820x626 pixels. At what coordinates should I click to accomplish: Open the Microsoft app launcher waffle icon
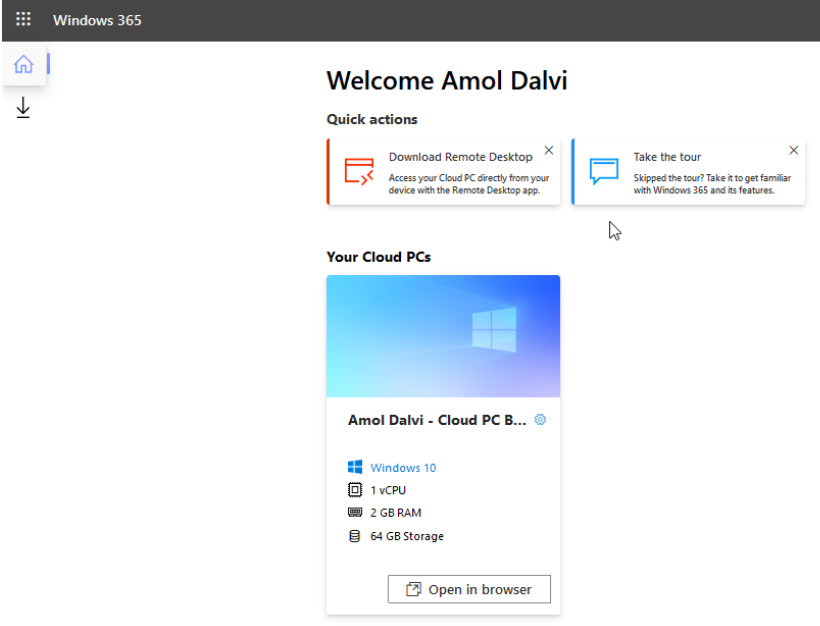[x=23, y=18]
